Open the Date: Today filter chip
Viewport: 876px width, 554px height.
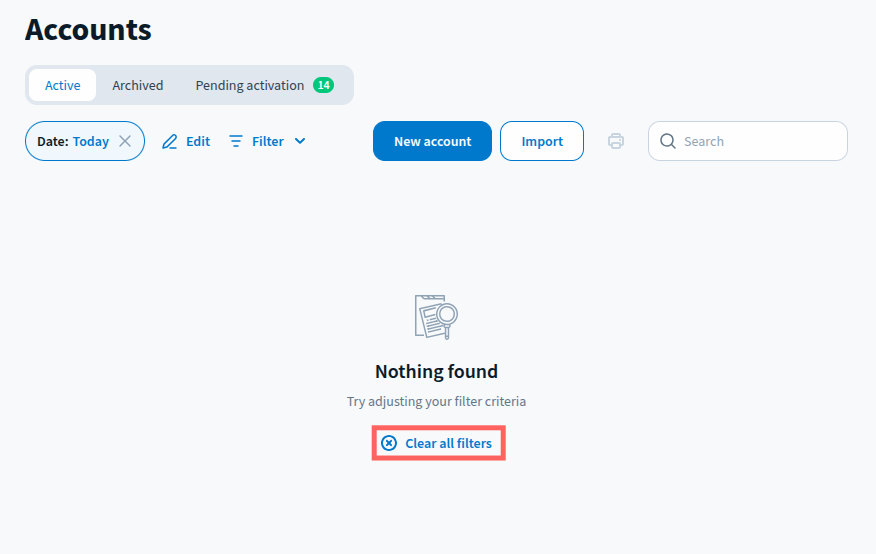click(x=73, y=141)
